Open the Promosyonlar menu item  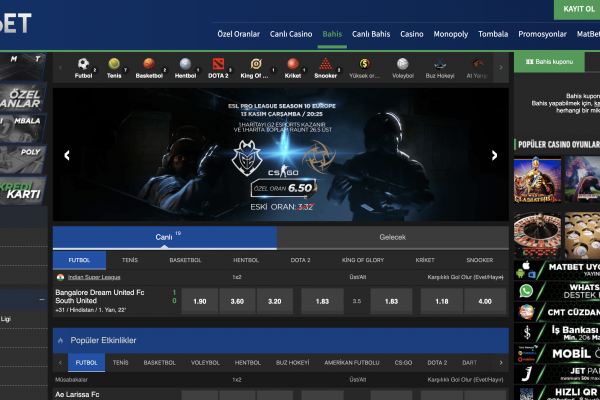[542, 34]
